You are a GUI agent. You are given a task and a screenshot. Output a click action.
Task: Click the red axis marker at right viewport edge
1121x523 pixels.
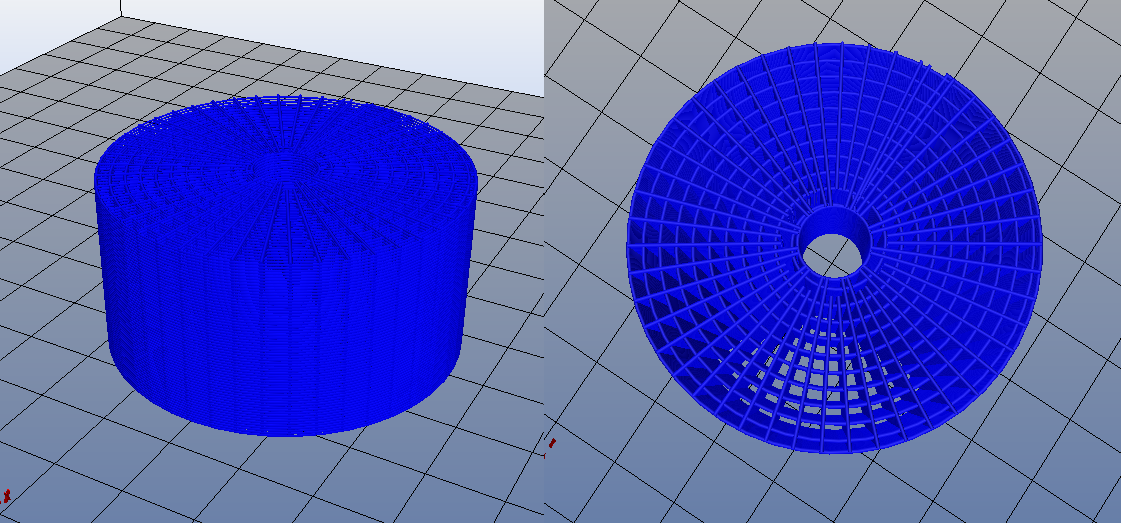click(x=550, y=443)
